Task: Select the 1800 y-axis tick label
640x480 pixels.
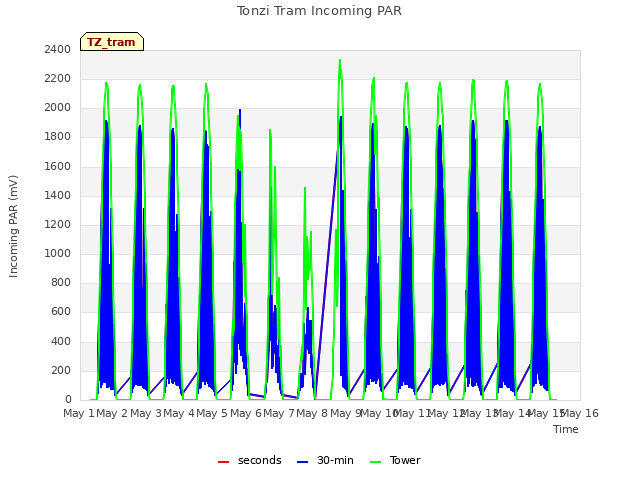Action: (58, 137)
